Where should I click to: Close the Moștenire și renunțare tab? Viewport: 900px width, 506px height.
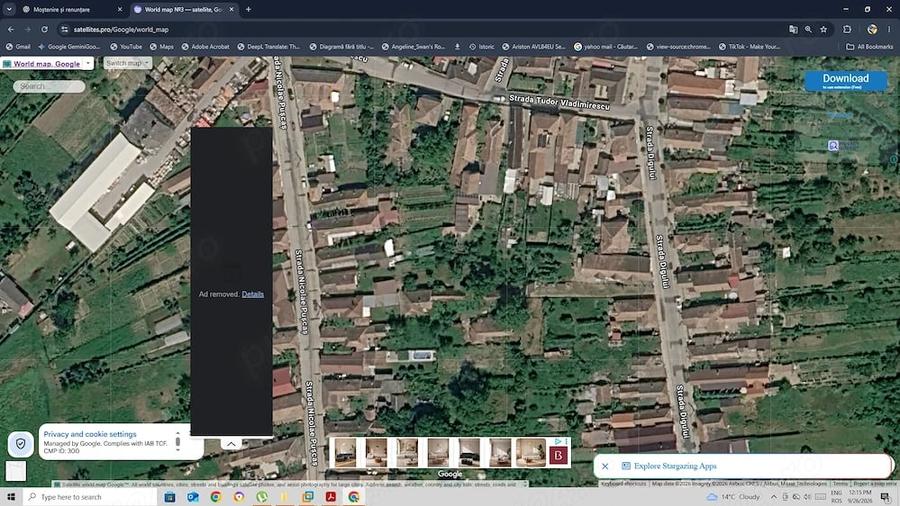coord(119,9)
